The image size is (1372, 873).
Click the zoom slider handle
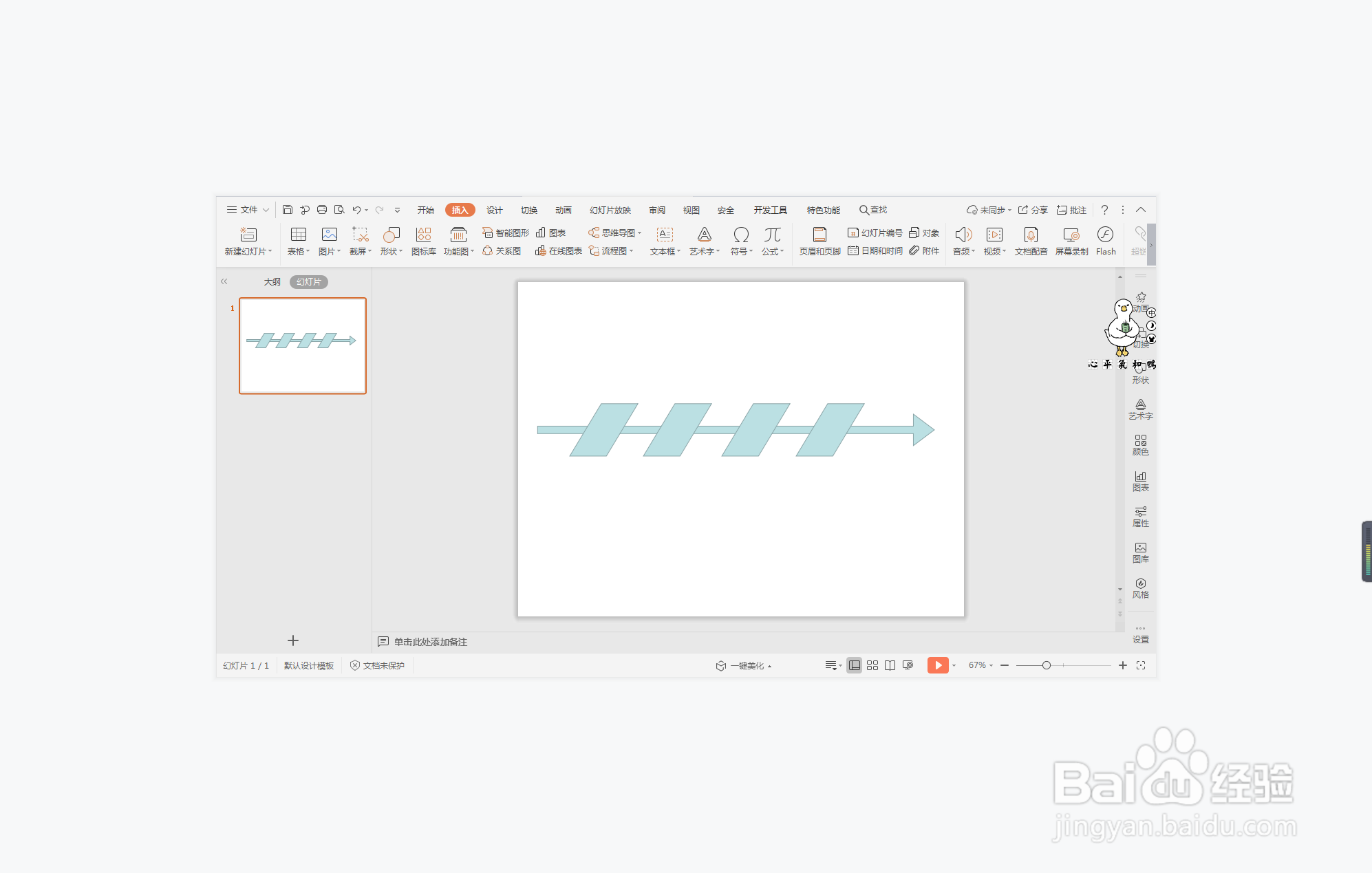[1046, 665]
